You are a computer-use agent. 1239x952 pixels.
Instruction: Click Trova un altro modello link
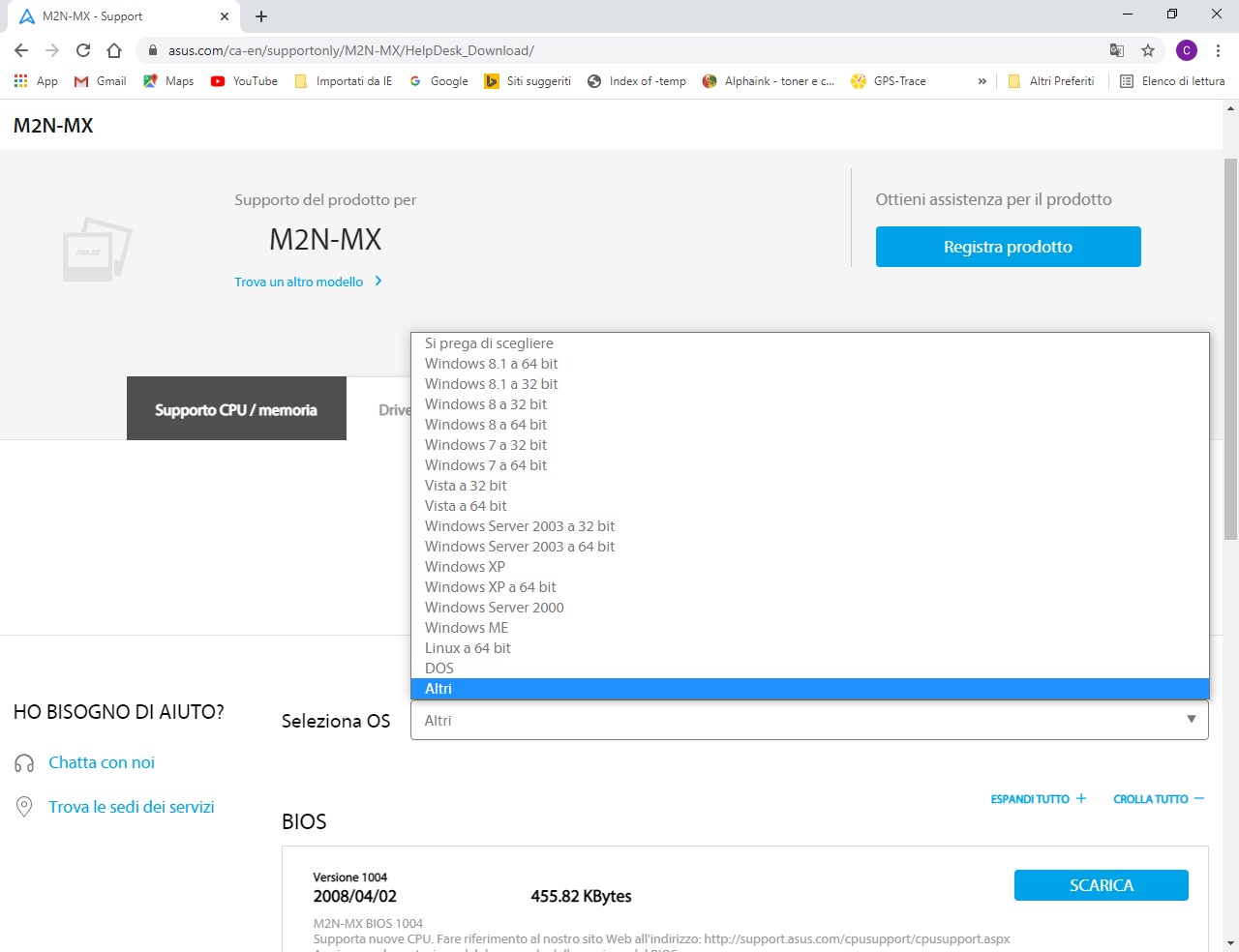click(308, 282)
